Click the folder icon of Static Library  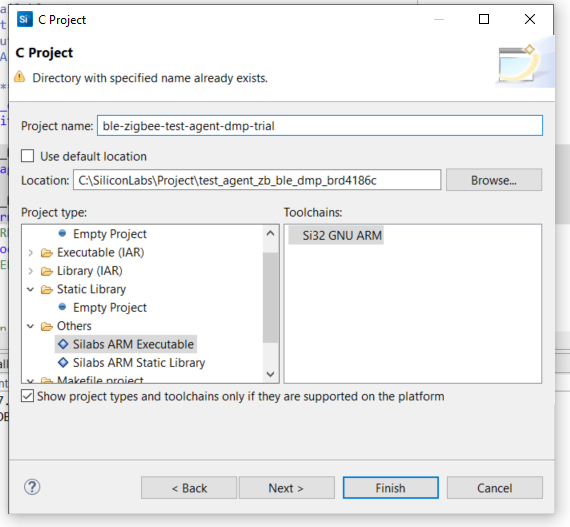click(x=47, y=289)
